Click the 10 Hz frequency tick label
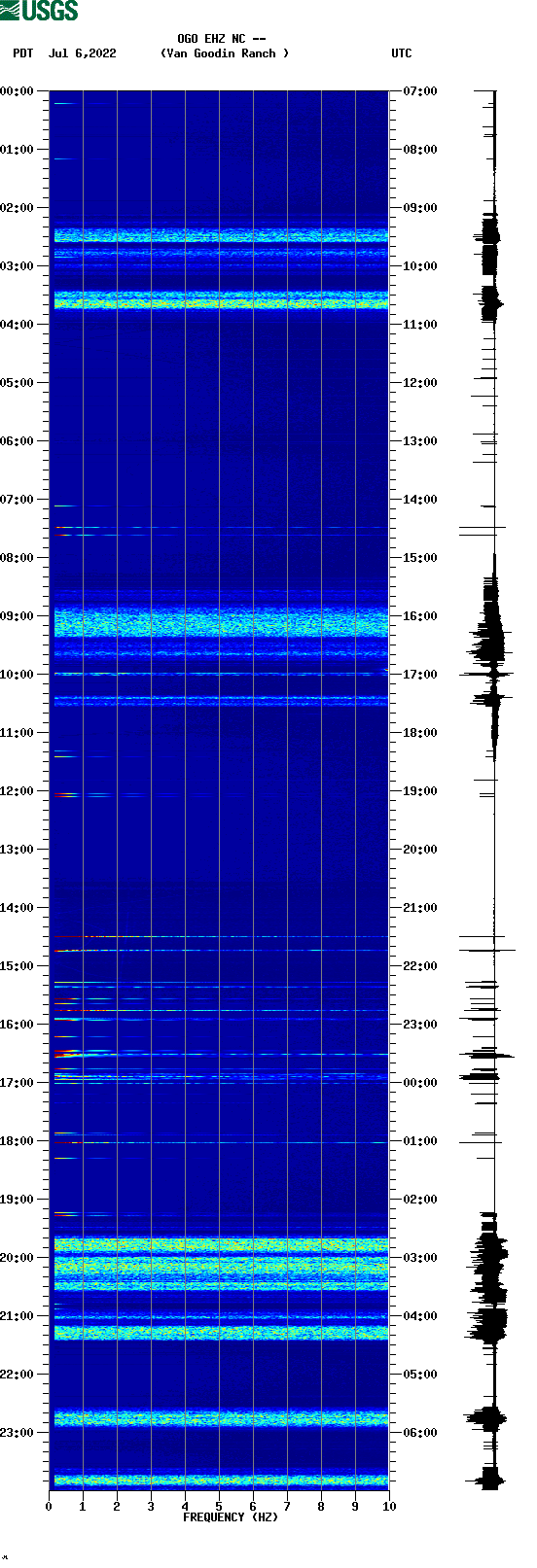 tap(389, 1507)
